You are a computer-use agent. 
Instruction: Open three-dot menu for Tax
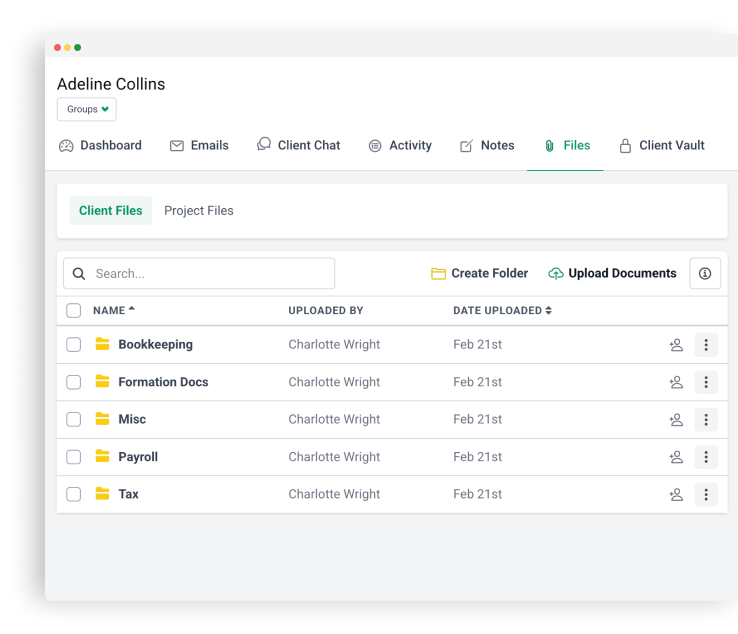tap(706, 495)
